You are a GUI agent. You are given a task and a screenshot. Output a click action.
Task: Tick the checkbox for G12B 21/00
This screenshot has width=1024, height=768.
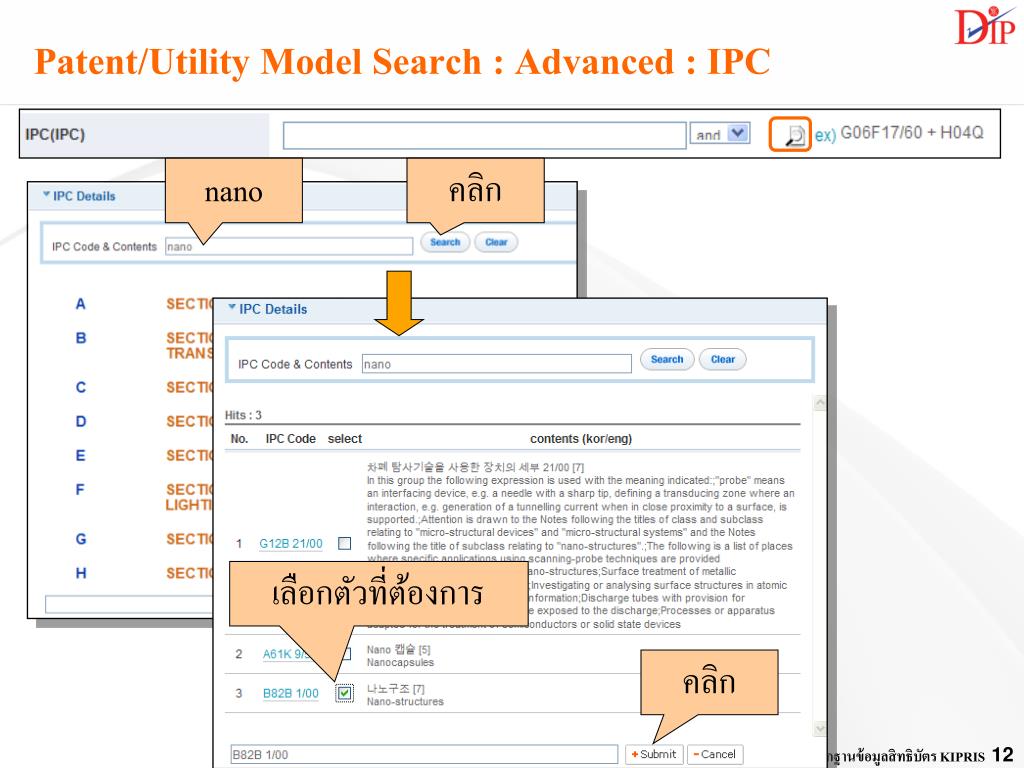[344, 543]
